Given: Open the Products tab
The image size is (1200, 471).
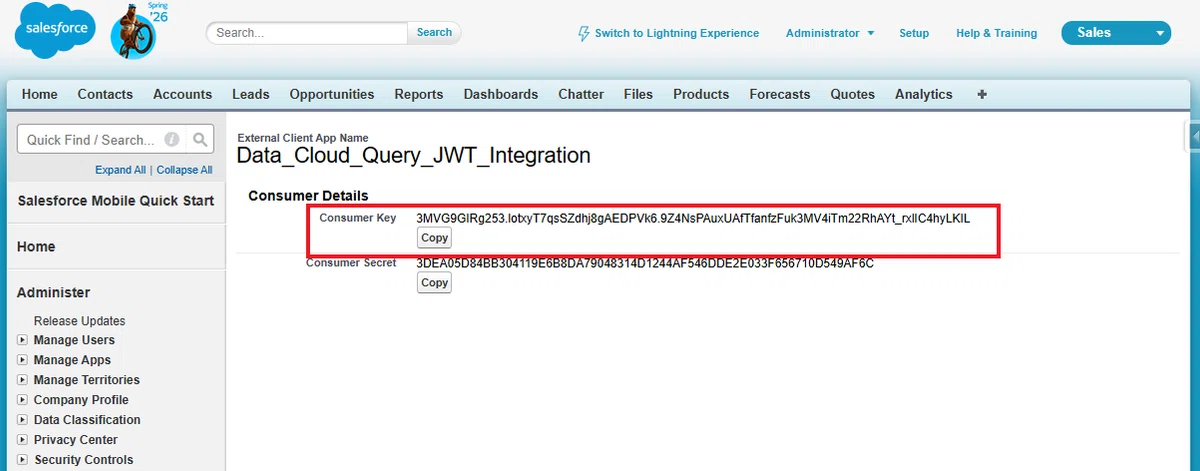Looking at the screenshot, I should [x=701, y=94].
